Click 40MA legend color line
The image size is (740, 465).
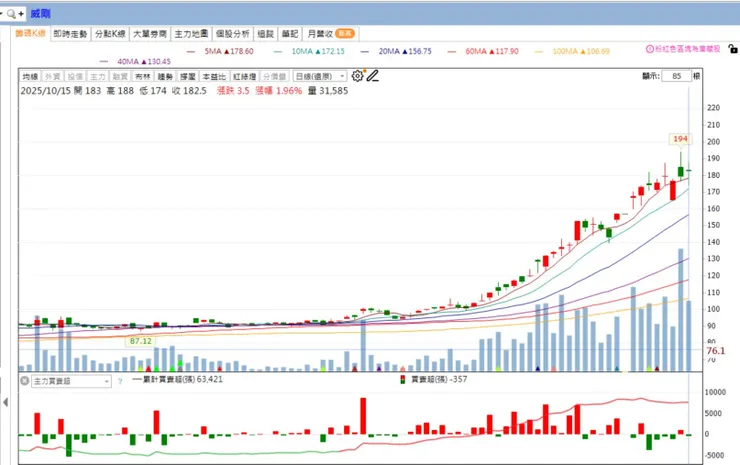104,62
